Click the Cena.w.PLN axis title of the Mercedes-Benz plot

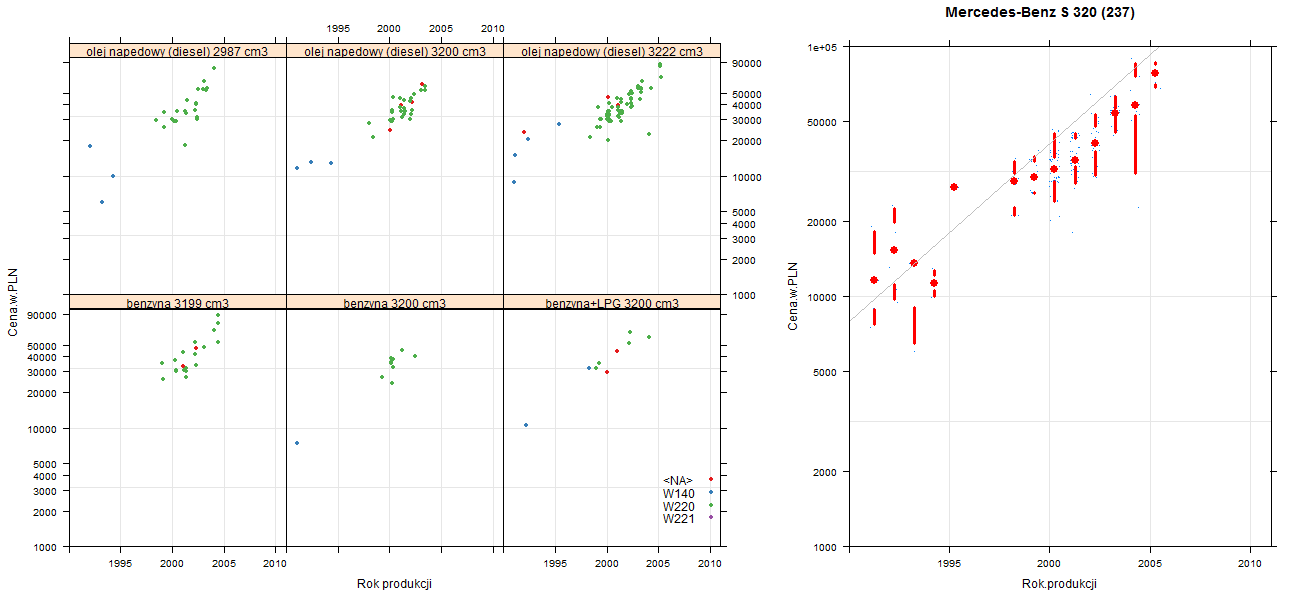[x=793, y=296]
